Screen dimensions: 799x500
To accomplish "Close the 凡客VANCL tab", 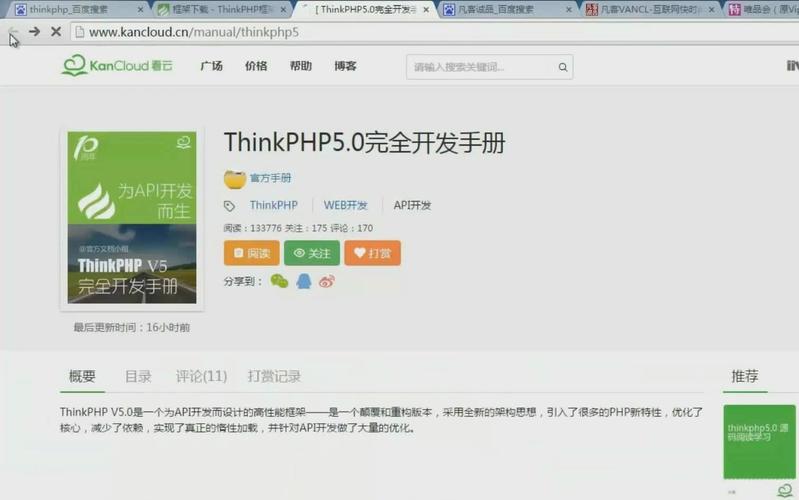I will pyautogui.click(x=711, y=10).
